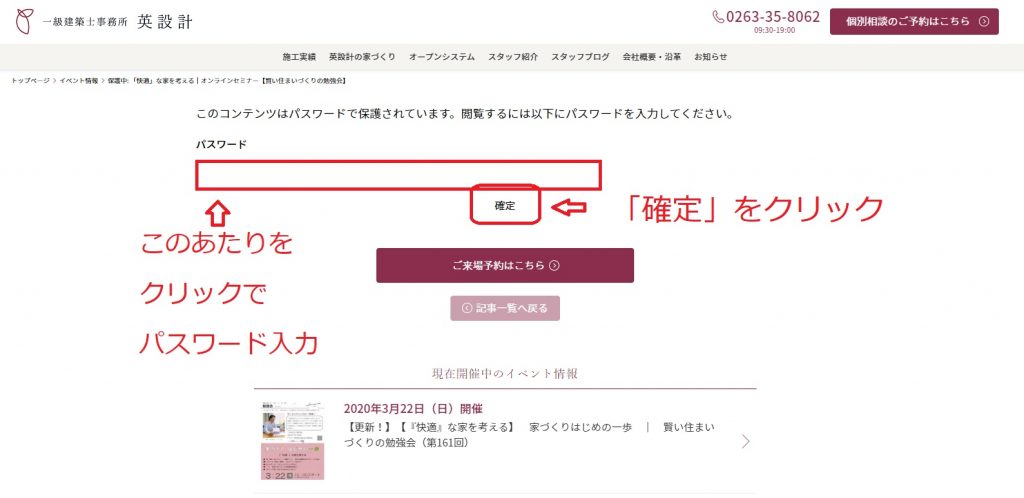Click the 0263-35-8062 phone number
1024x498 pixels.
click(773, 17)
